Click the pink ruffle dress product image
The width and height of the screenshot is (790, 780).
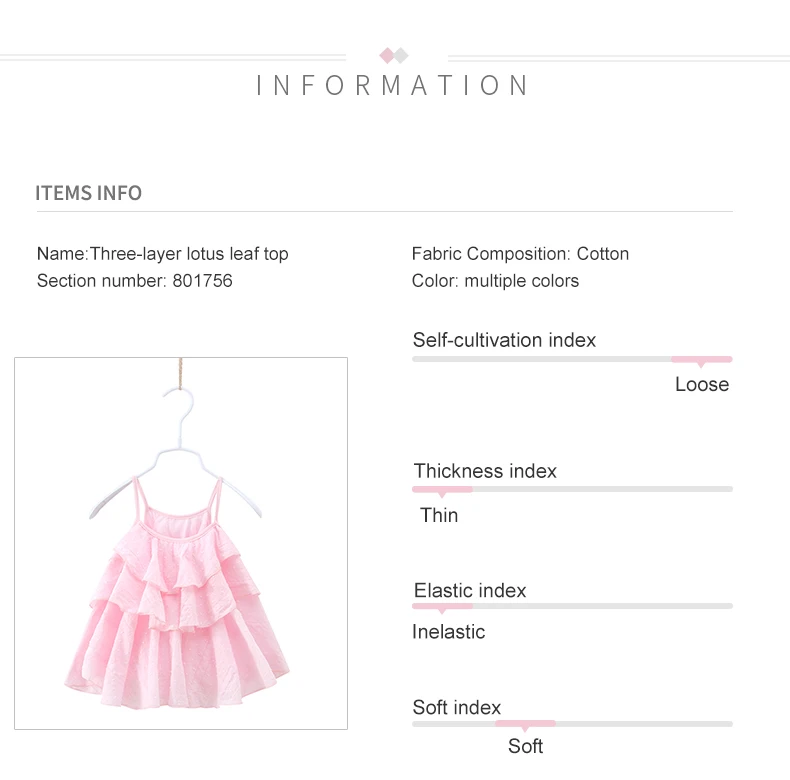(x=181, y=543)
